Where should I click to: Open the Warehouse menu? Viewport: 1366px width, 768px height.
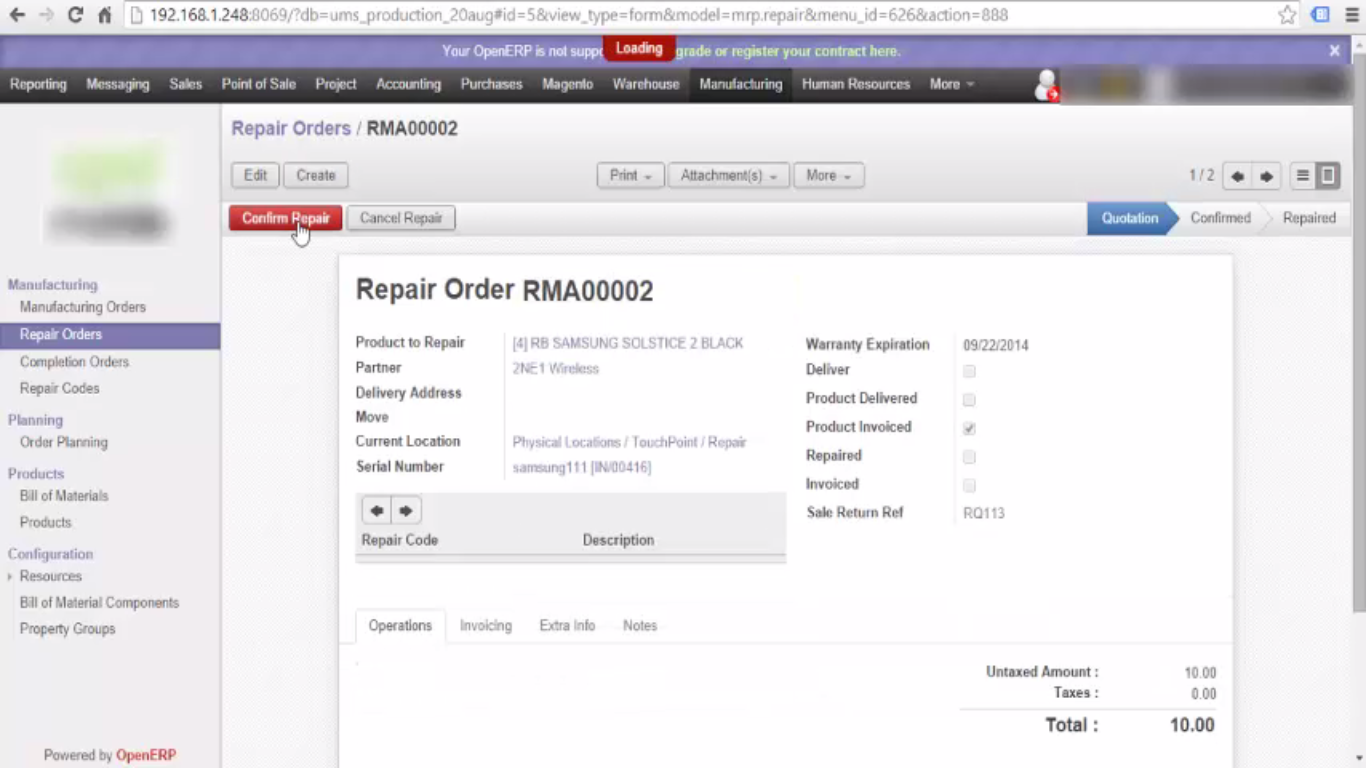(x=646, y=84)
